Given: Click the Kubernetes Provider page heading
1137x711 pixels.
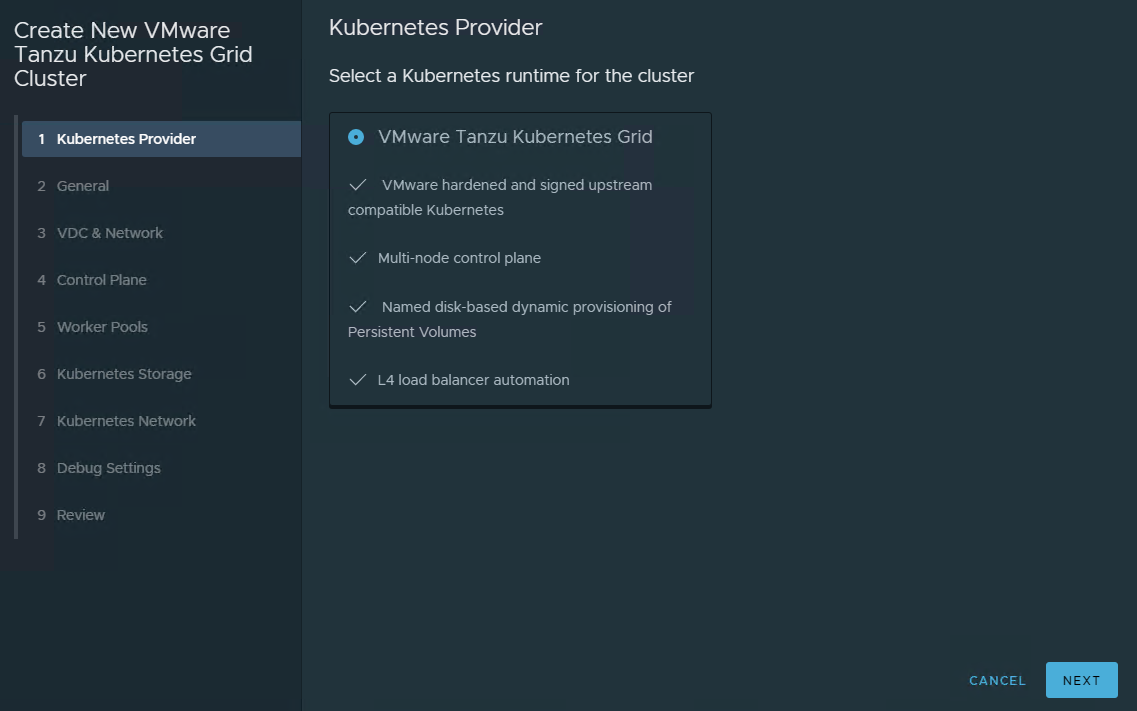Looking at the screenshot, I should (435, 28).
